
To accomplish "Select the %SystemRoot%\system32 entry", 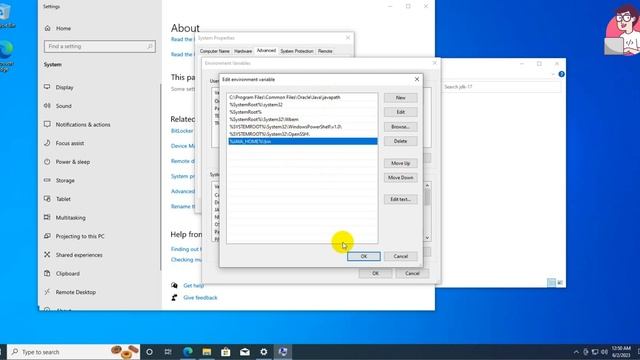I will pyautogui.click(x=302, y=104).
